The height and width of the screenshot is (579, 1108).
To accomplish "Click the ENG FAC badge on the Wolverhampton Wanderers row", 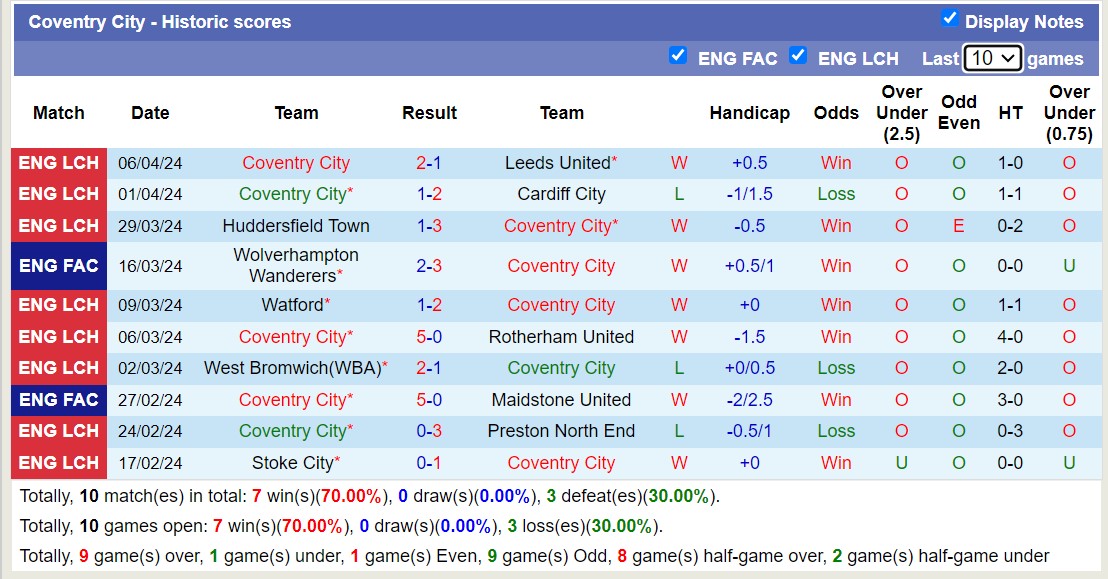I will coord(58,266).
